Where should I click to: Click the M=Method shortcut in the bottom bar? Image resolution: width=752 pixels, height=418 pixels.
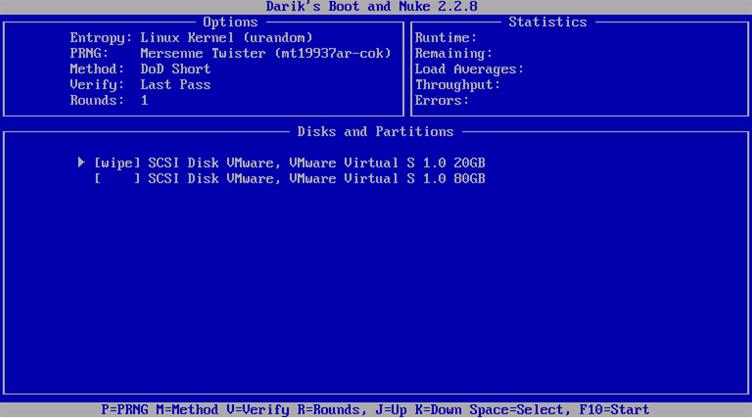(195, 409)
